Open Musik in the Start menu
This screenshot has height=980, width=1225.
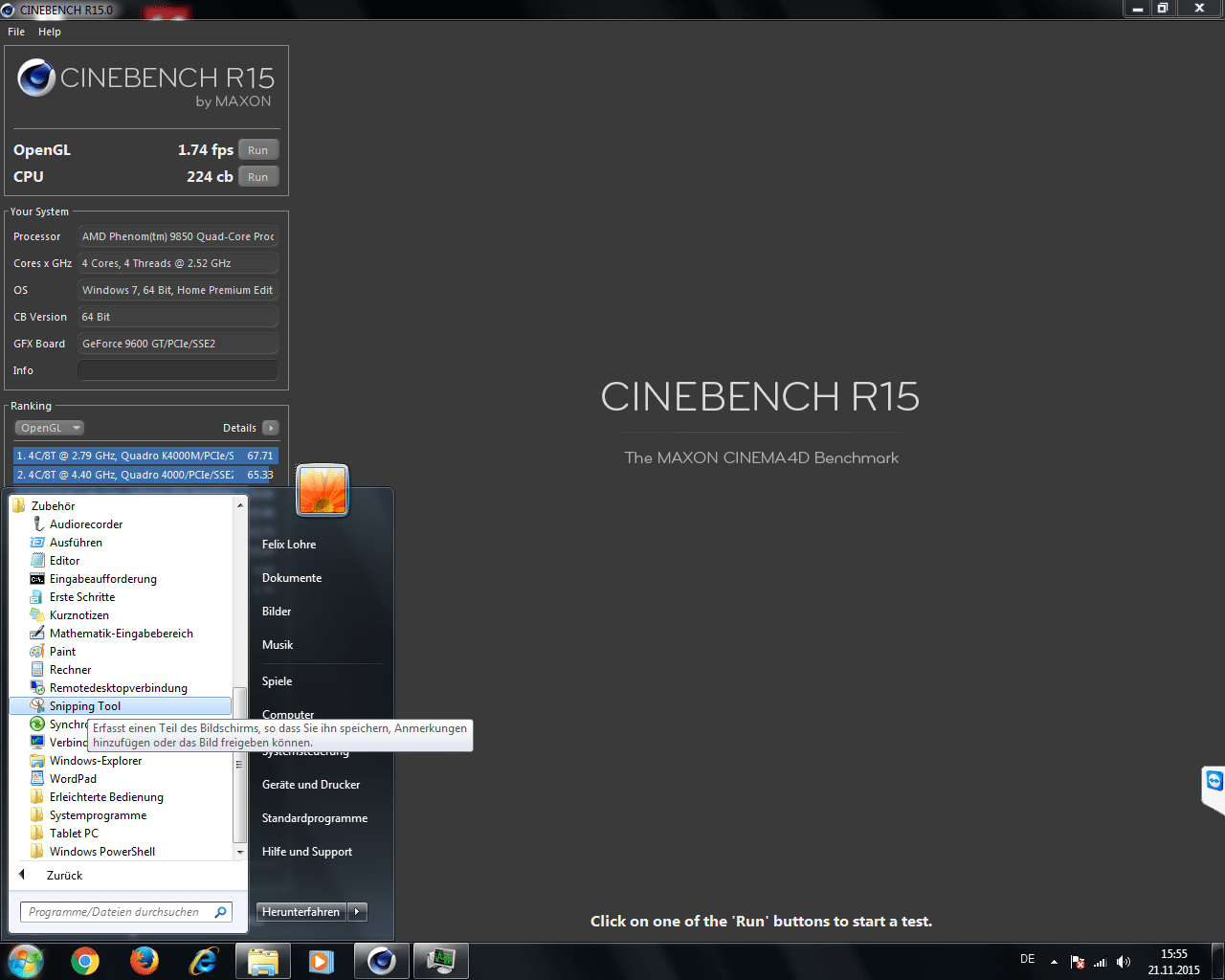(278, 645)
